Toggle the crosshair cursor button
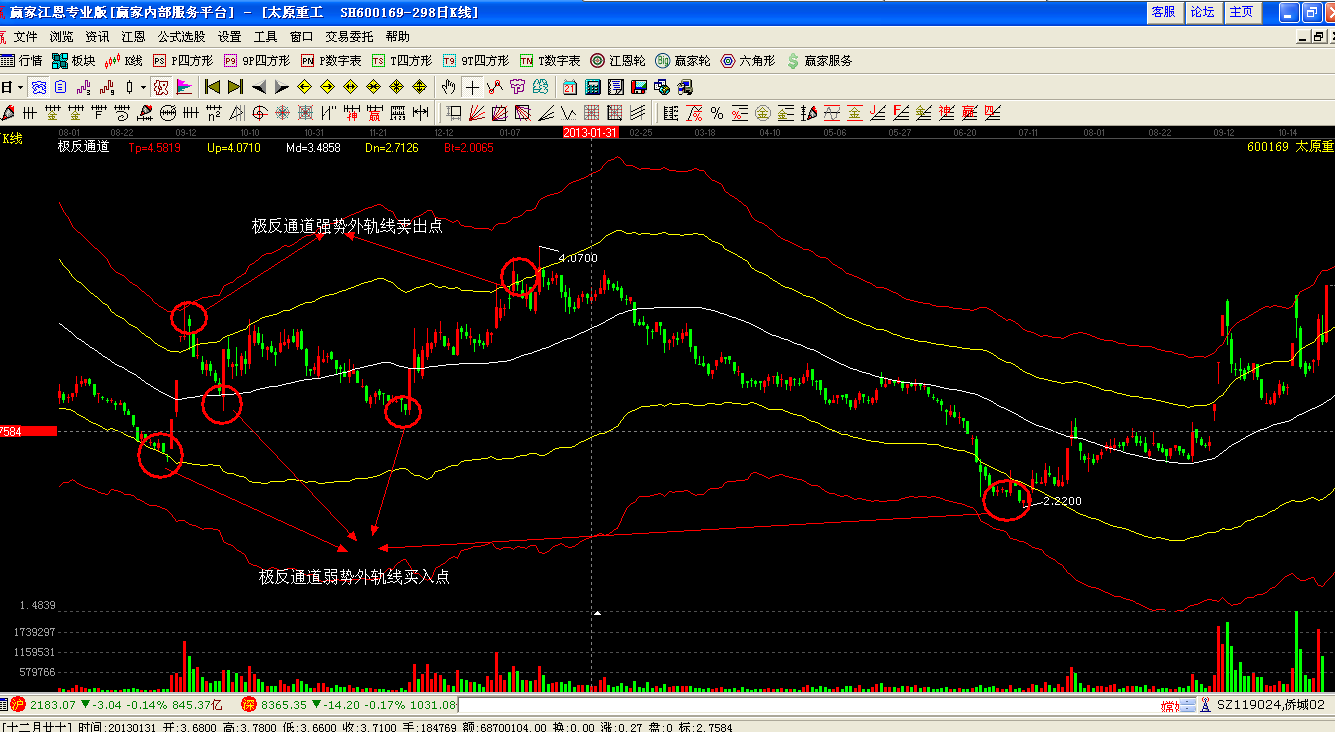Image resolution: width=1335 pixels, height=732 pixels. click(x=472, y=87)
